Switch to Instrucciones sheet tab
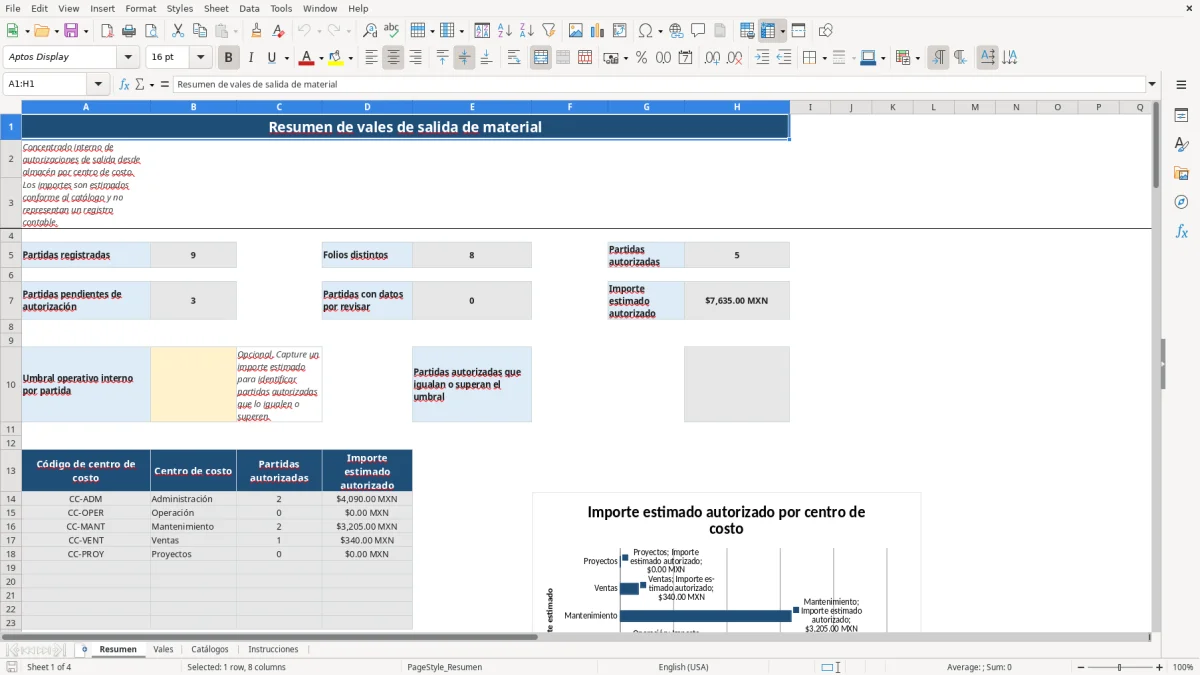Screen dimensions: 1200x675 pyautogui.click(x=273, y=649)
